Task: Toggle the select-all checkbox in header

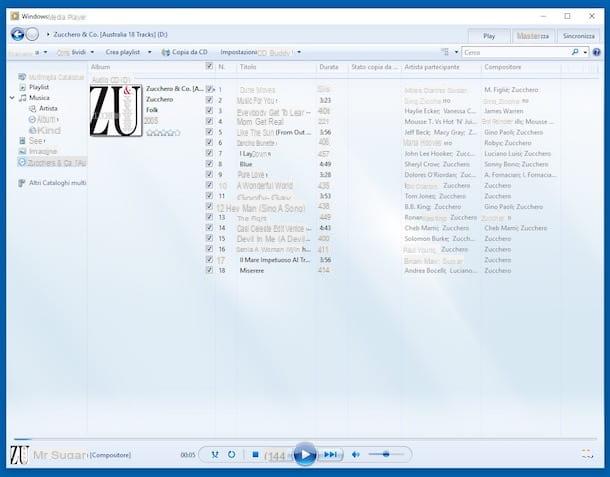Action: coord(209,66)
